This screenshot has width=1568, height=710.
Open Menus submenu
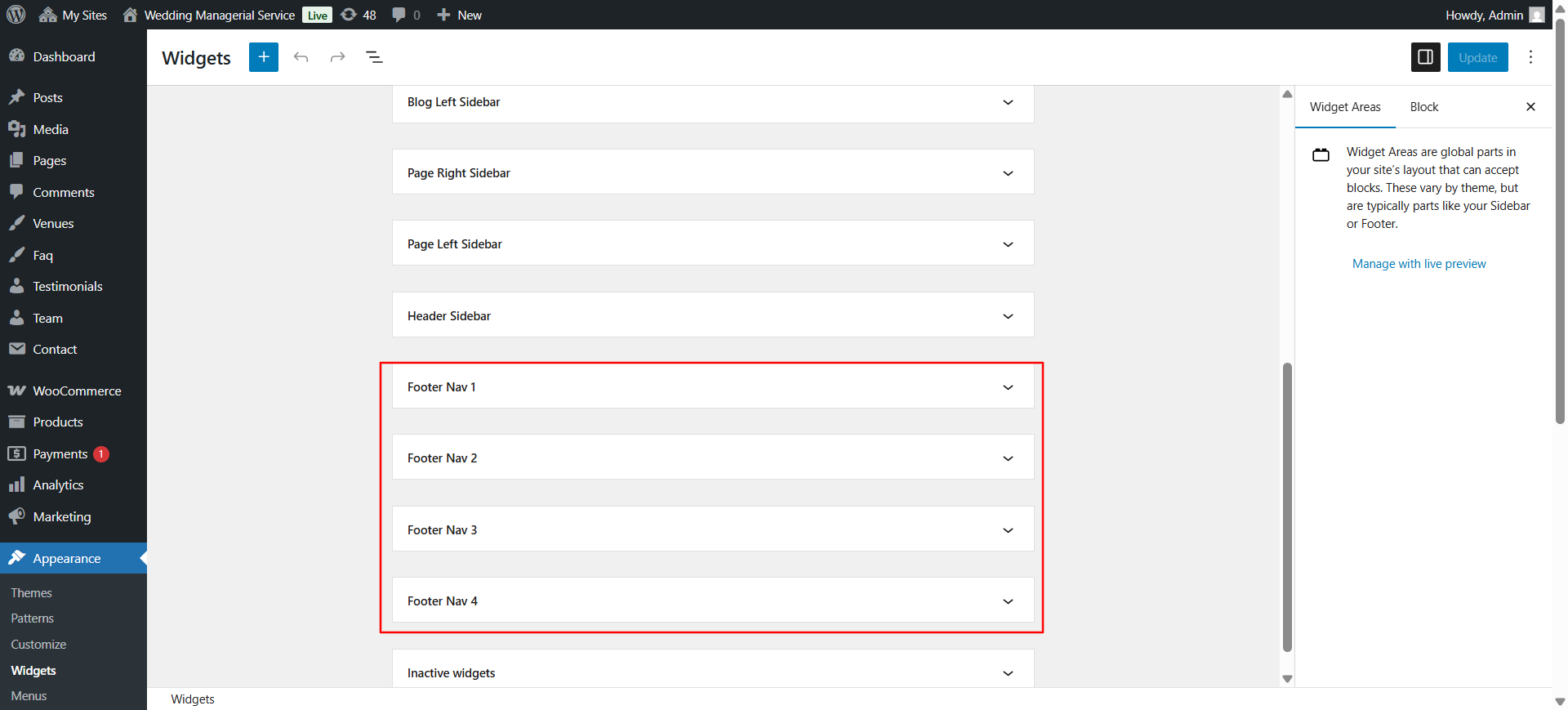[x=29, y=695]
